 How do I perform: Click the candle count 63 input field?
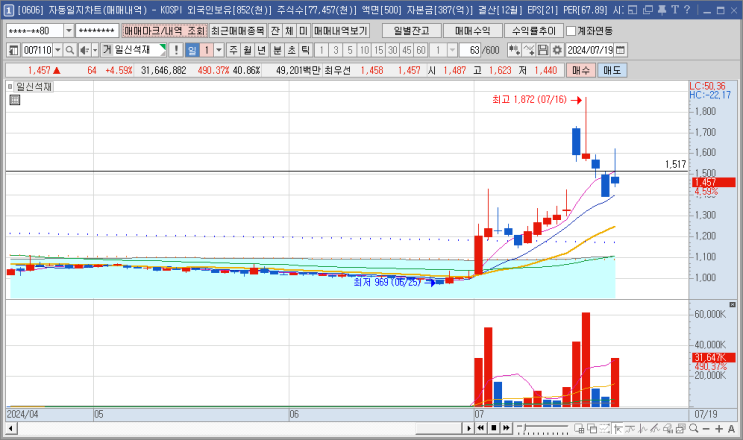coord(471,50)
